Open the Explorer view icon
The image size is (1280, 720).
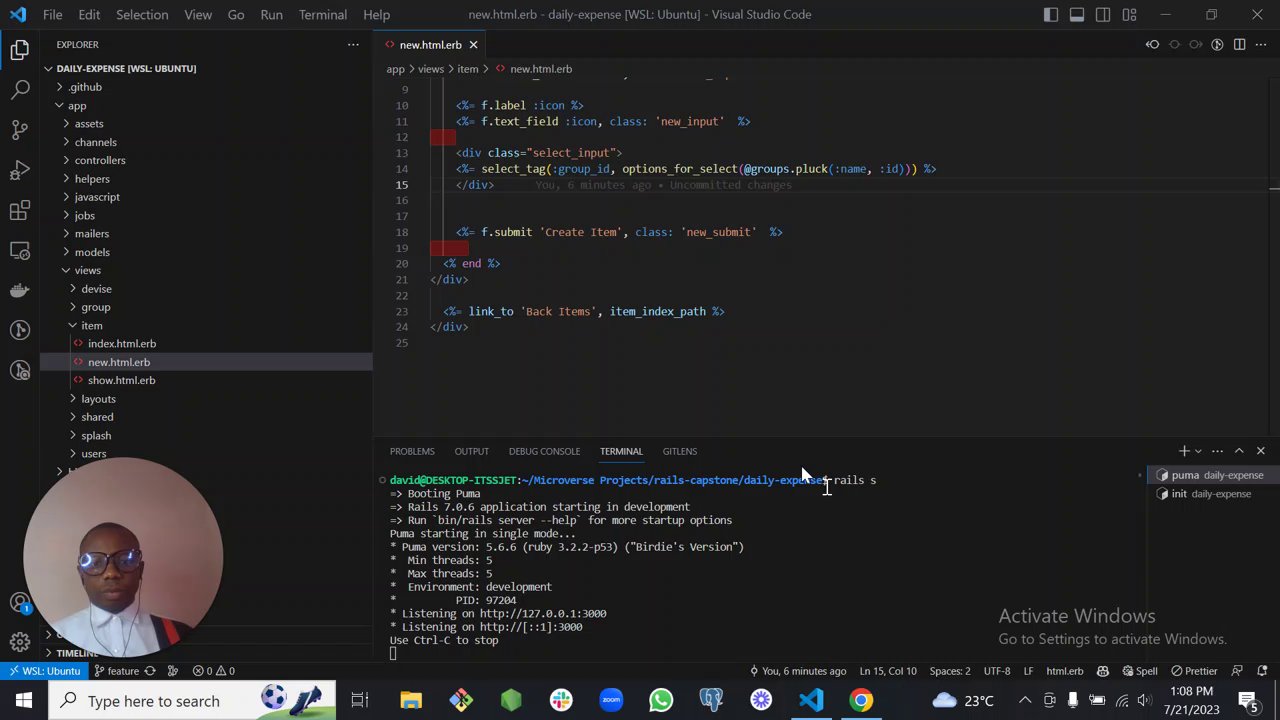(20, 50)
